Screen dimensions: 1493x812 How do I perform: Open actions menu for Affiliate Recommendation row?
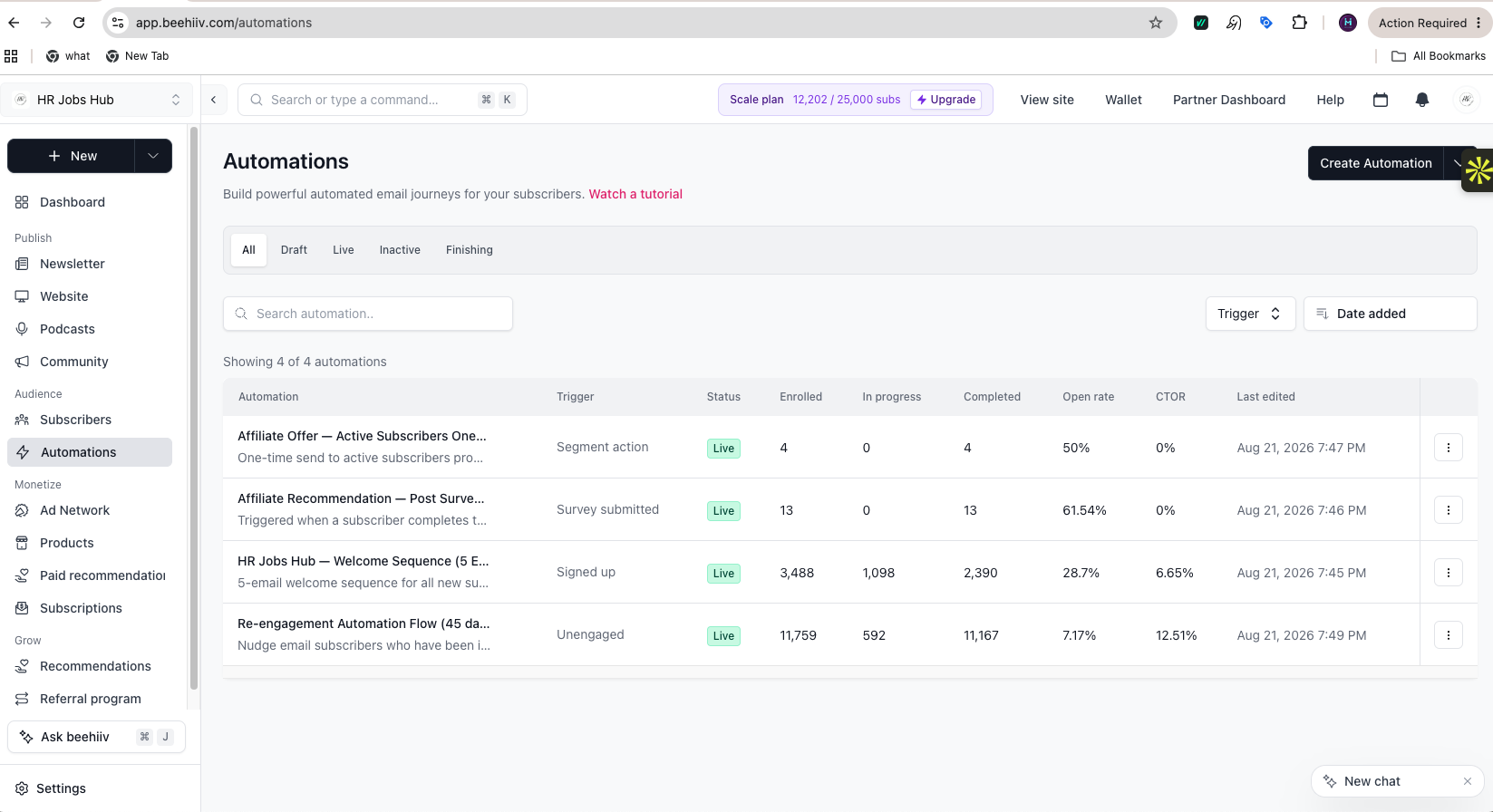click(1449, 510)
